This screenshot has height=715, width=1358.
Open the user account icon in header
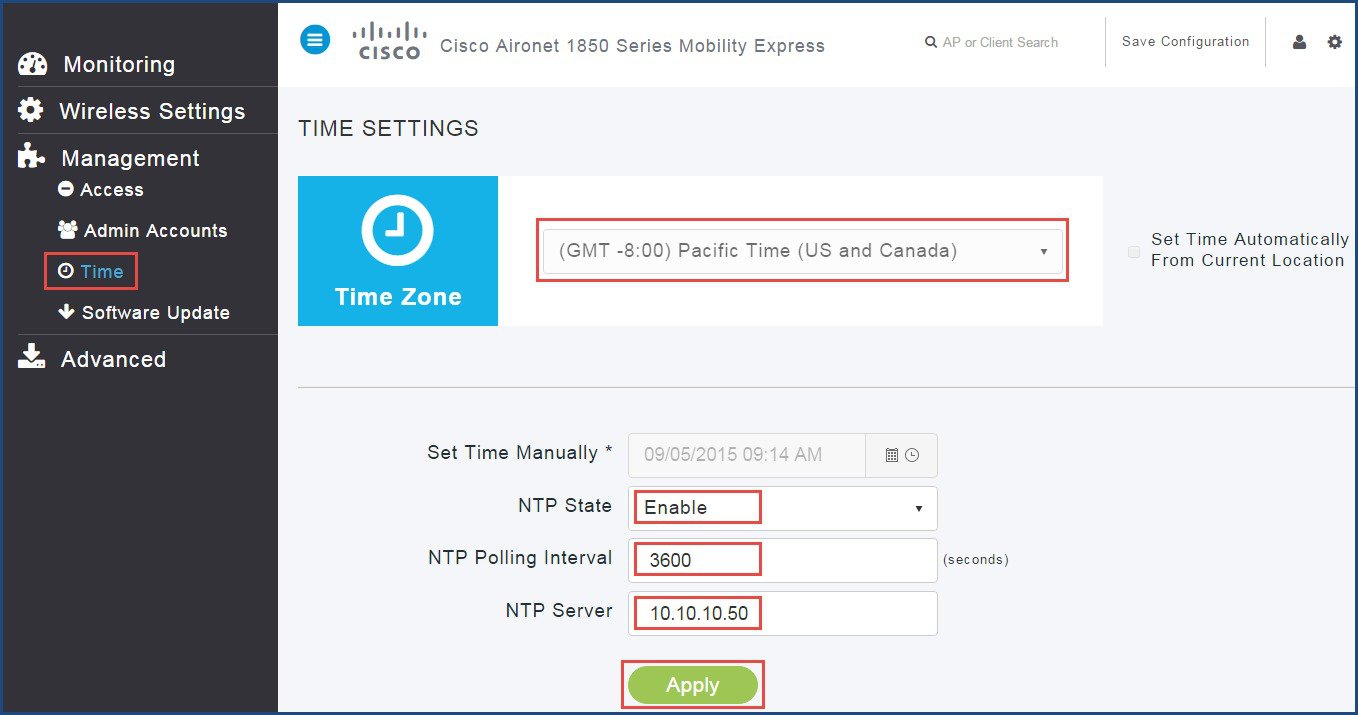coord(1299,42)
